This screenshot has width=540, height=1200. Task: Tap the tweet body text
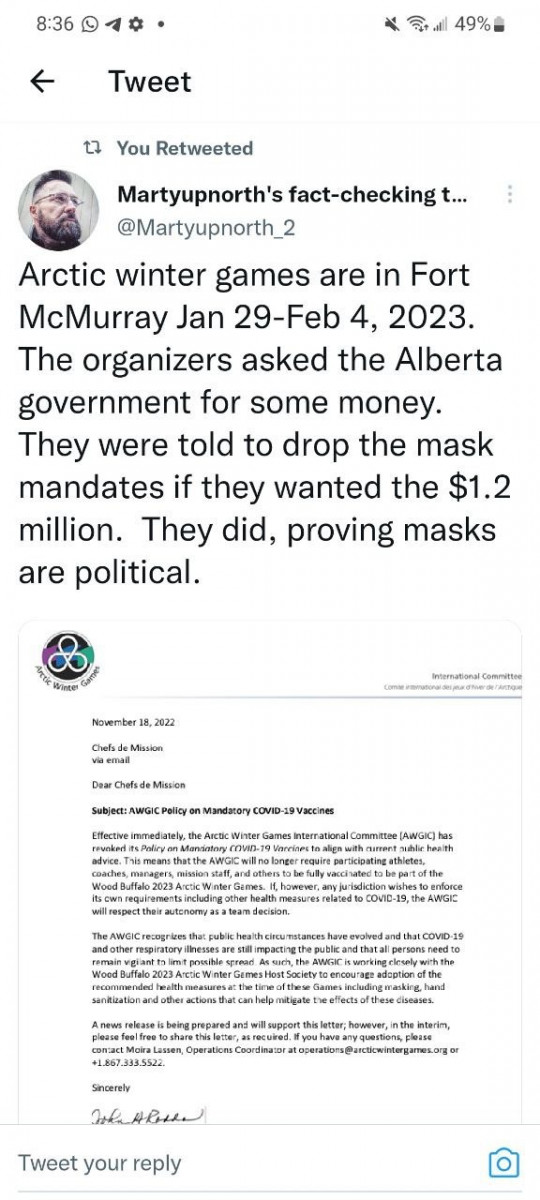click(262, 424)
